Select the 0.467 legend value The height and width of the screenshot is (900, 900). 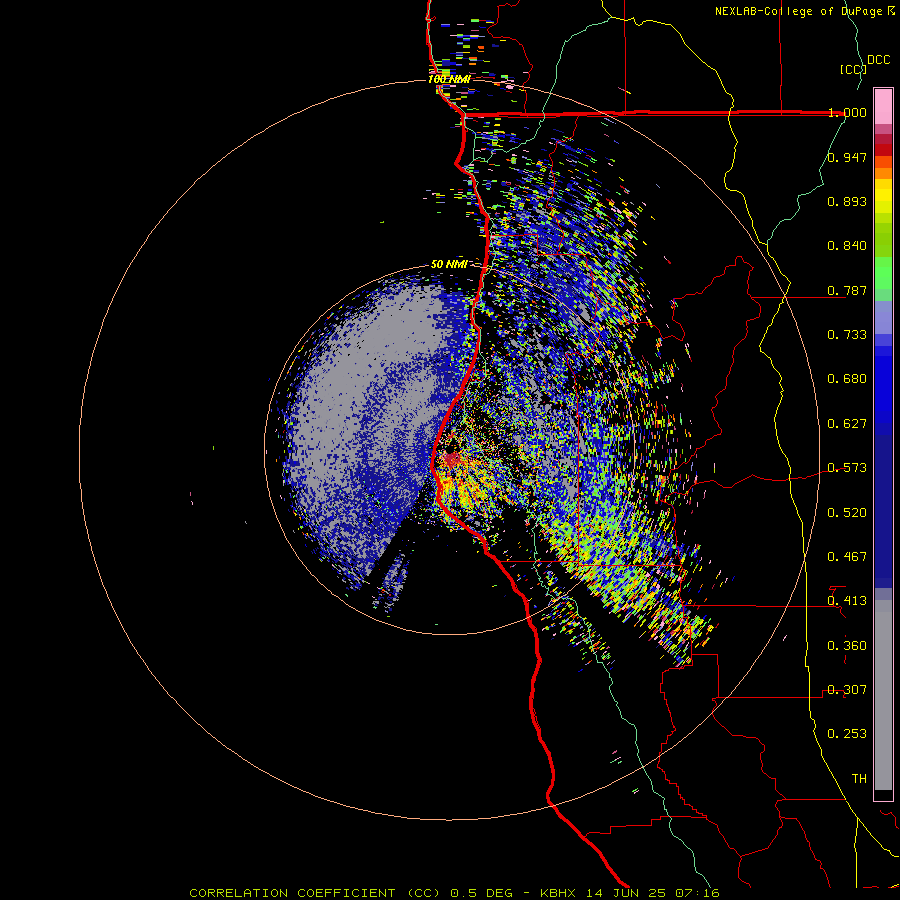pos(847,557)
